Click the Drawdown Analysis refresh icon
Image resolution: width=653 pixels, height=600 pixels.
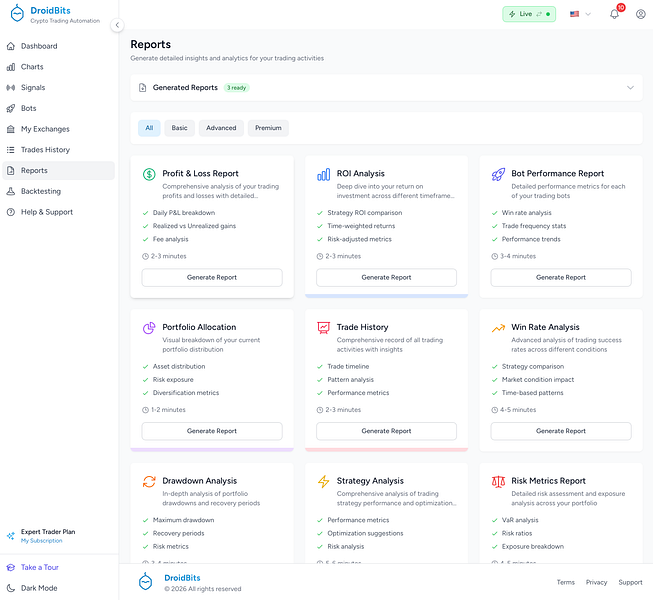149,481
